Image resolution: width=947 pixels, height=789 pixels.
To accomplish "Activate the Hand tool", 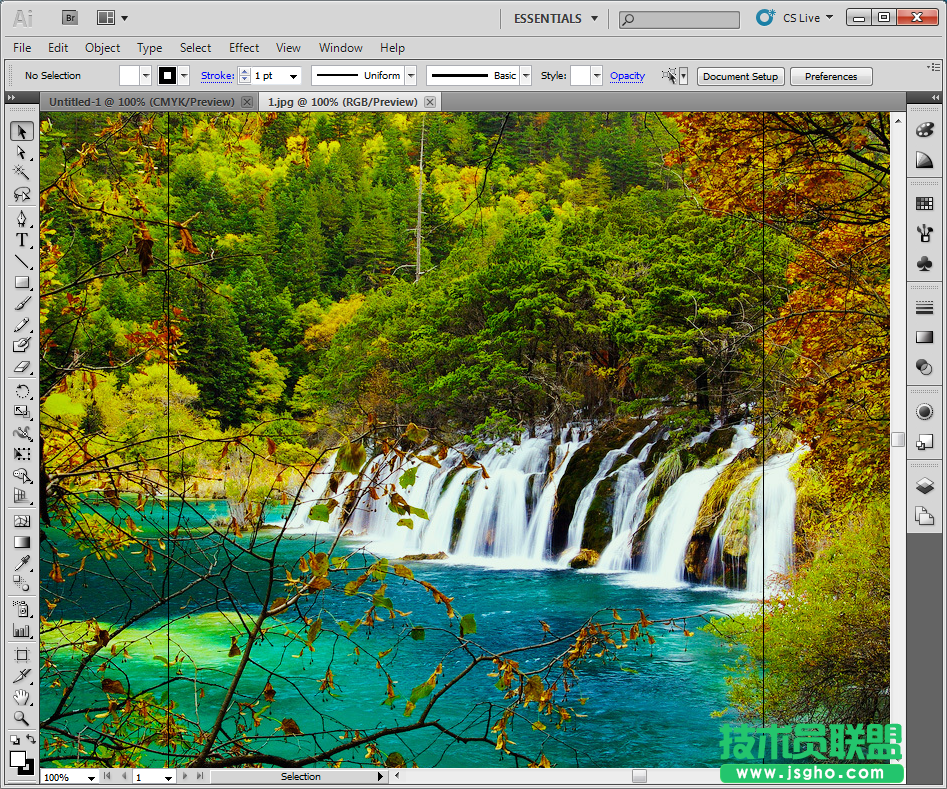I will pyautogui.click(x=22, y=697).
